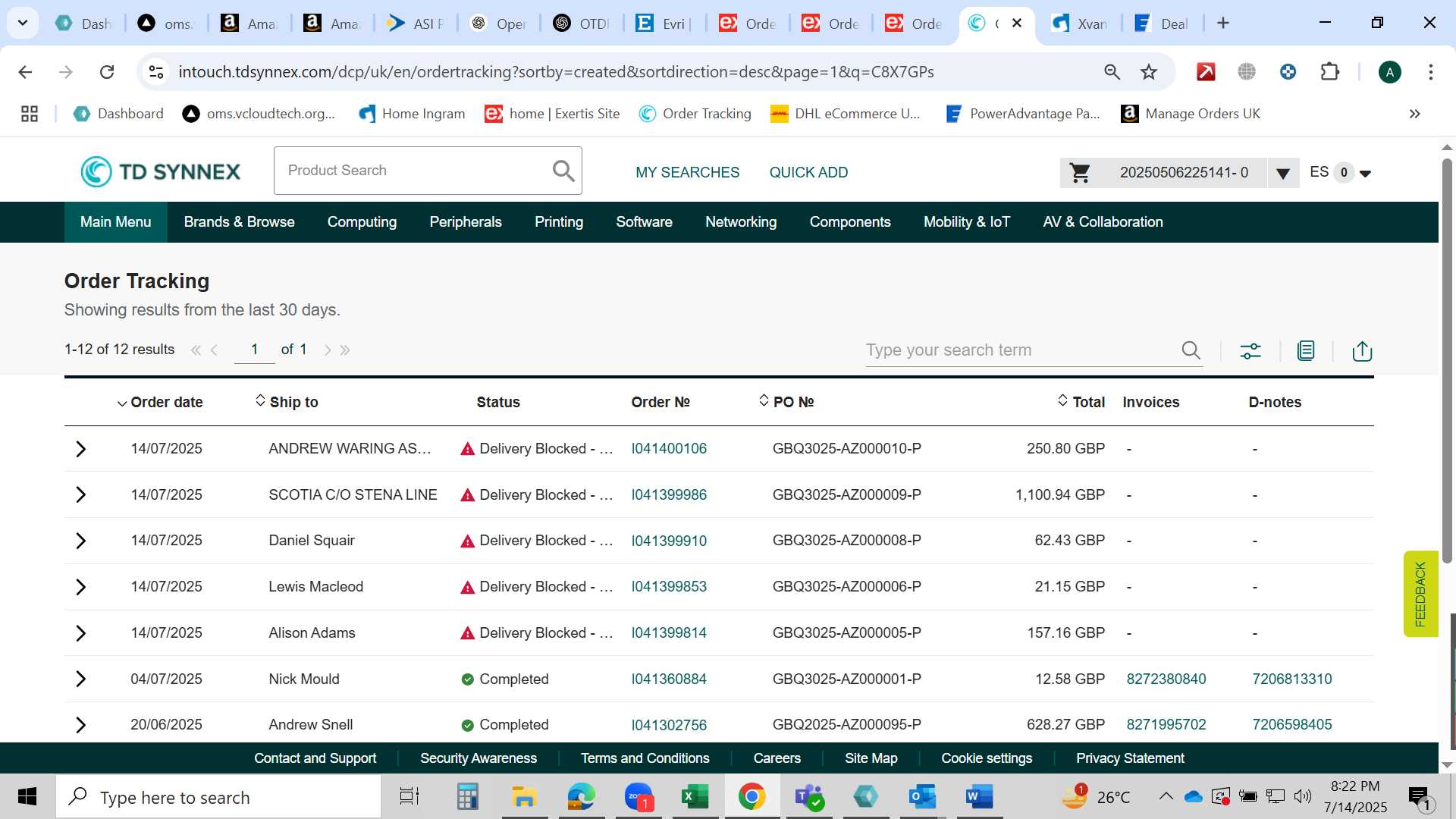Open Brands & Browse menu
This screenshot has height=819, width=1456.
239,222
